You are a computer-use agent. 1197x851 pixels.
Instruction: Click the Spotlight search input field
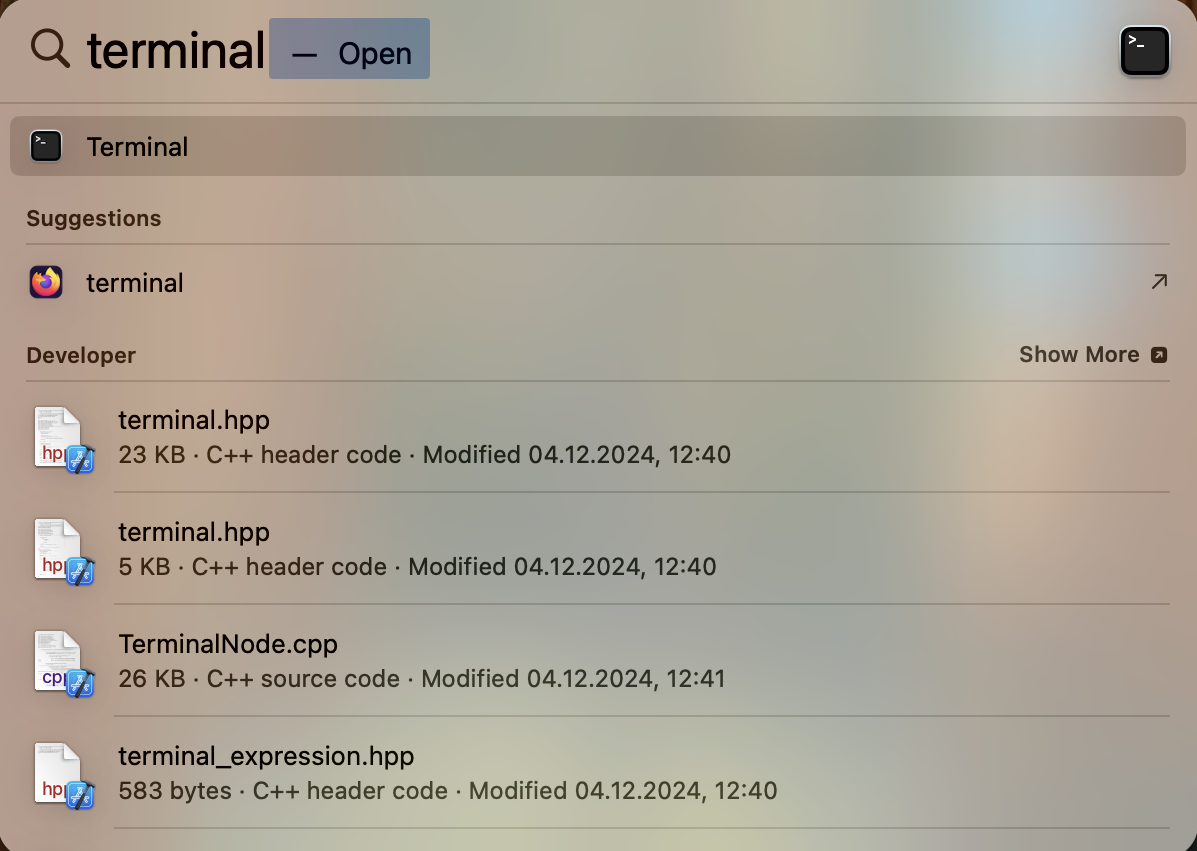point(176,50)
